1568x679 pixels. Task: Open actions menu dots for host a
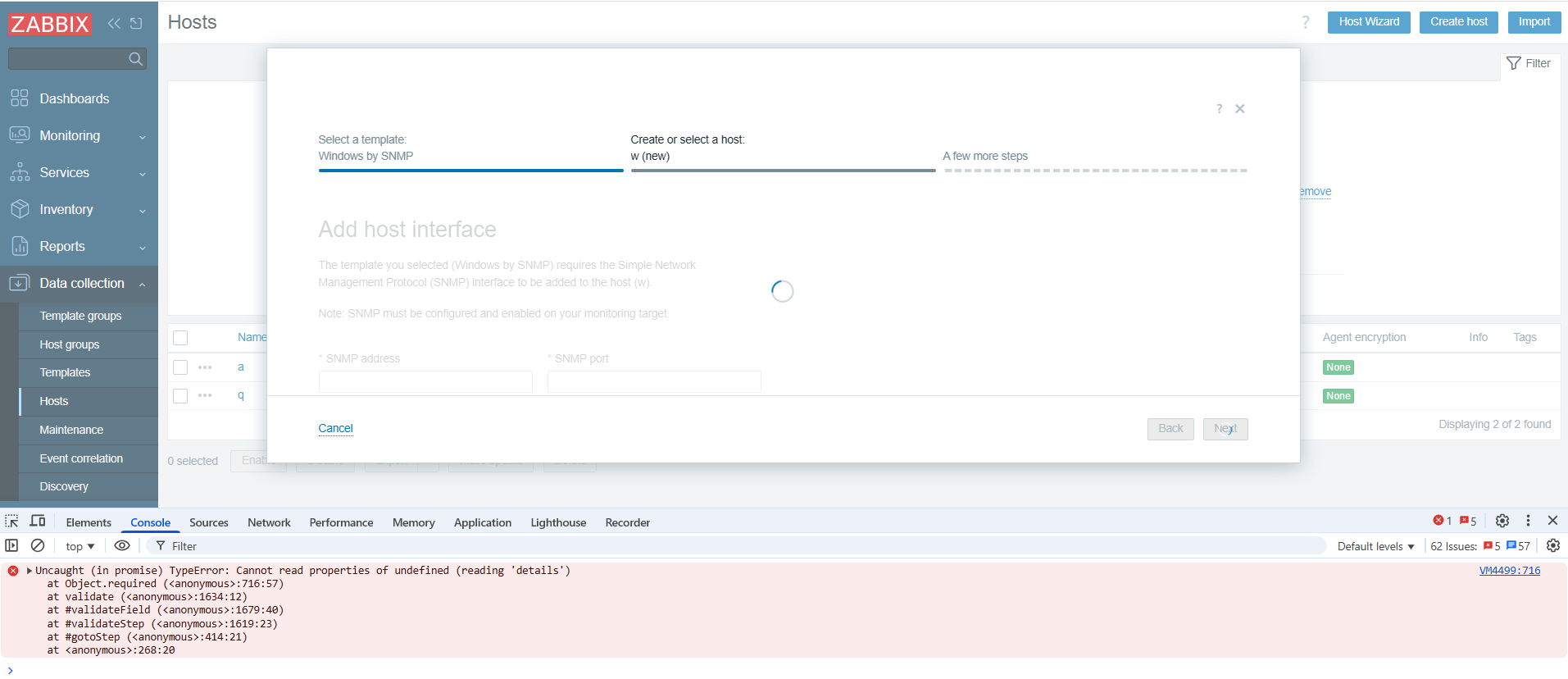tap(205, 367)
